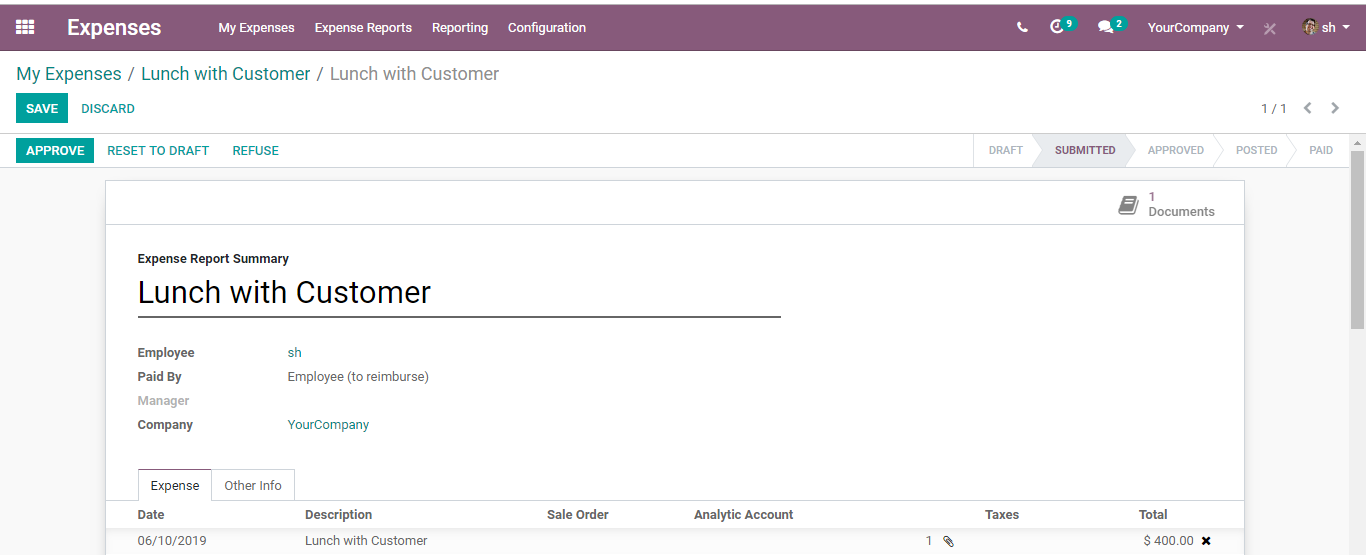Click My Expenses breadcrumb link
This screenshot has width=1366, height=555.
tap(69, 74)
